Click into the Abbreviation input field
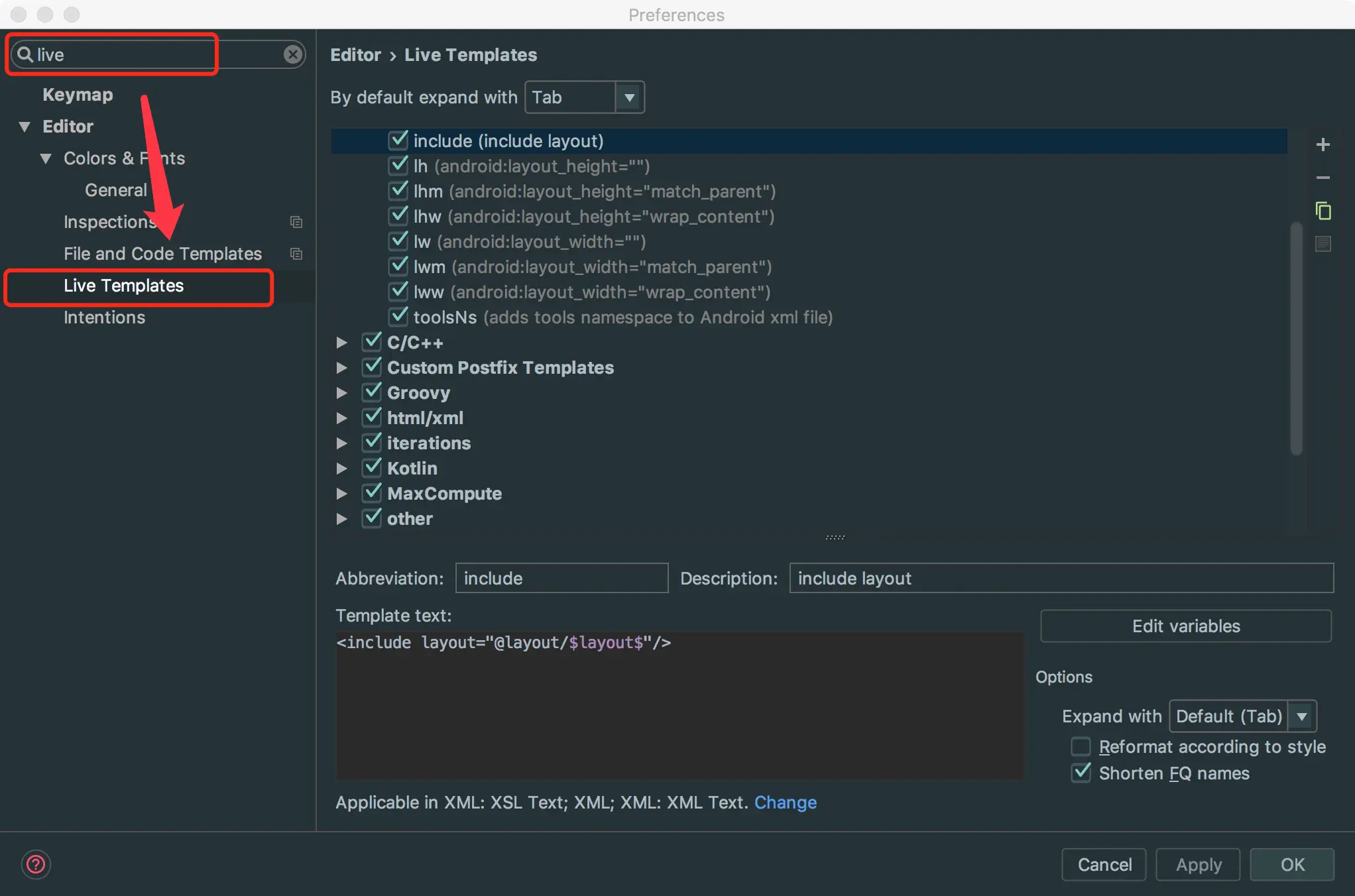Screen dimensions: 1355x896 click(561, 579)
